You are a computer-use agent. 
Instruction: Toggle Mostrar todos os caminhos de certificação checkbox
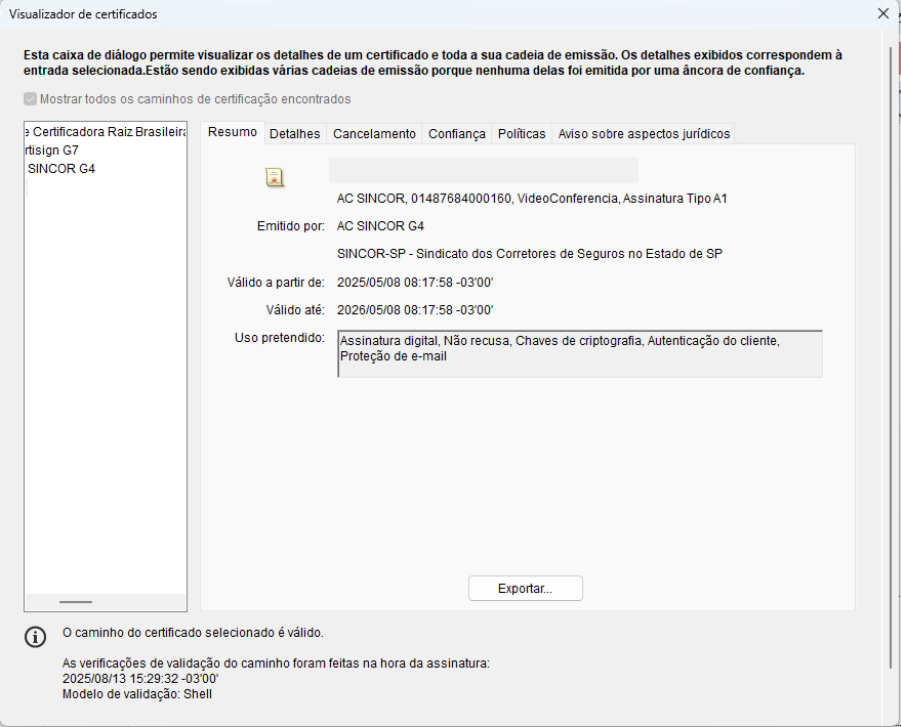click(31, 99)
